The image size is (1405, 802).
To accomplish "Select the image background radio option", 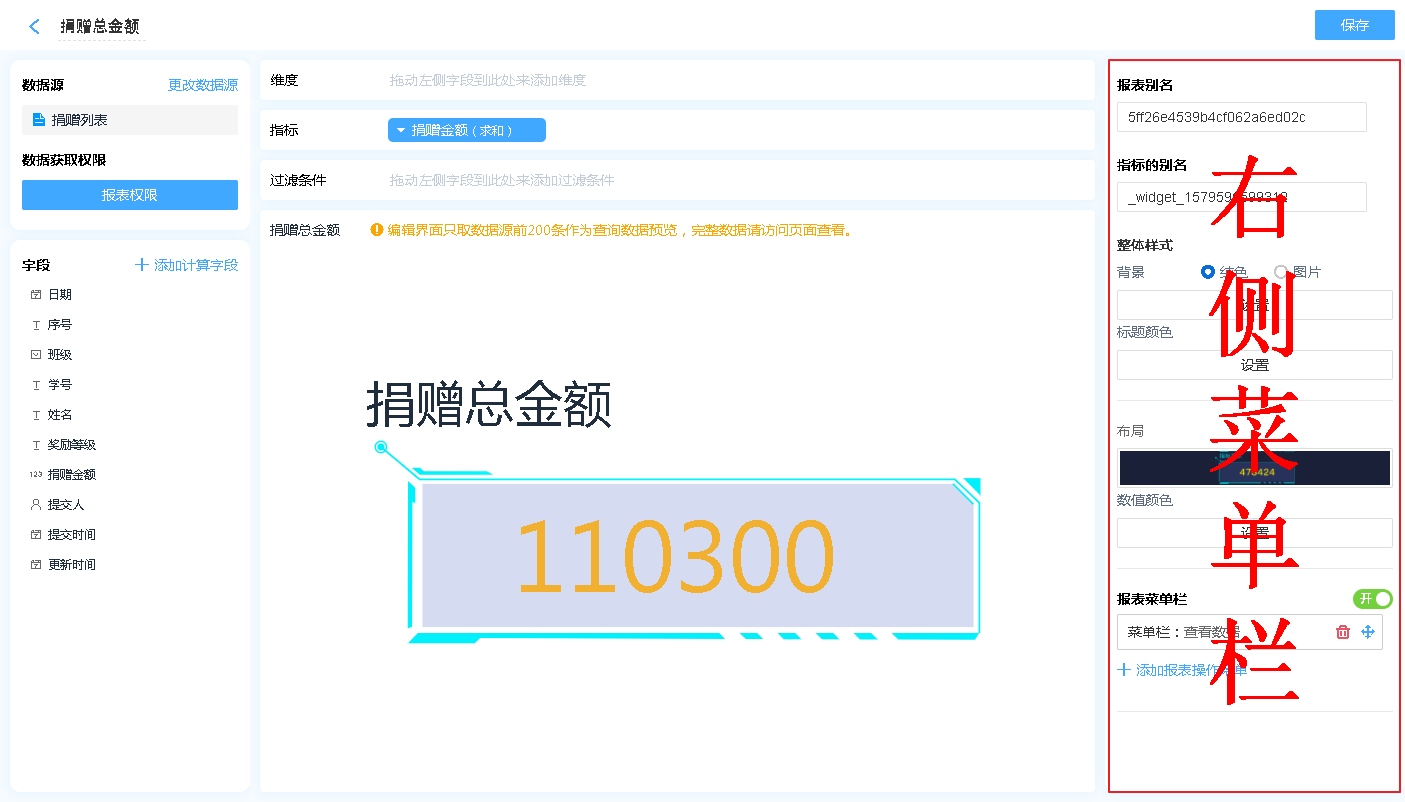I will pyautogui.click(x=1281, y=272).
